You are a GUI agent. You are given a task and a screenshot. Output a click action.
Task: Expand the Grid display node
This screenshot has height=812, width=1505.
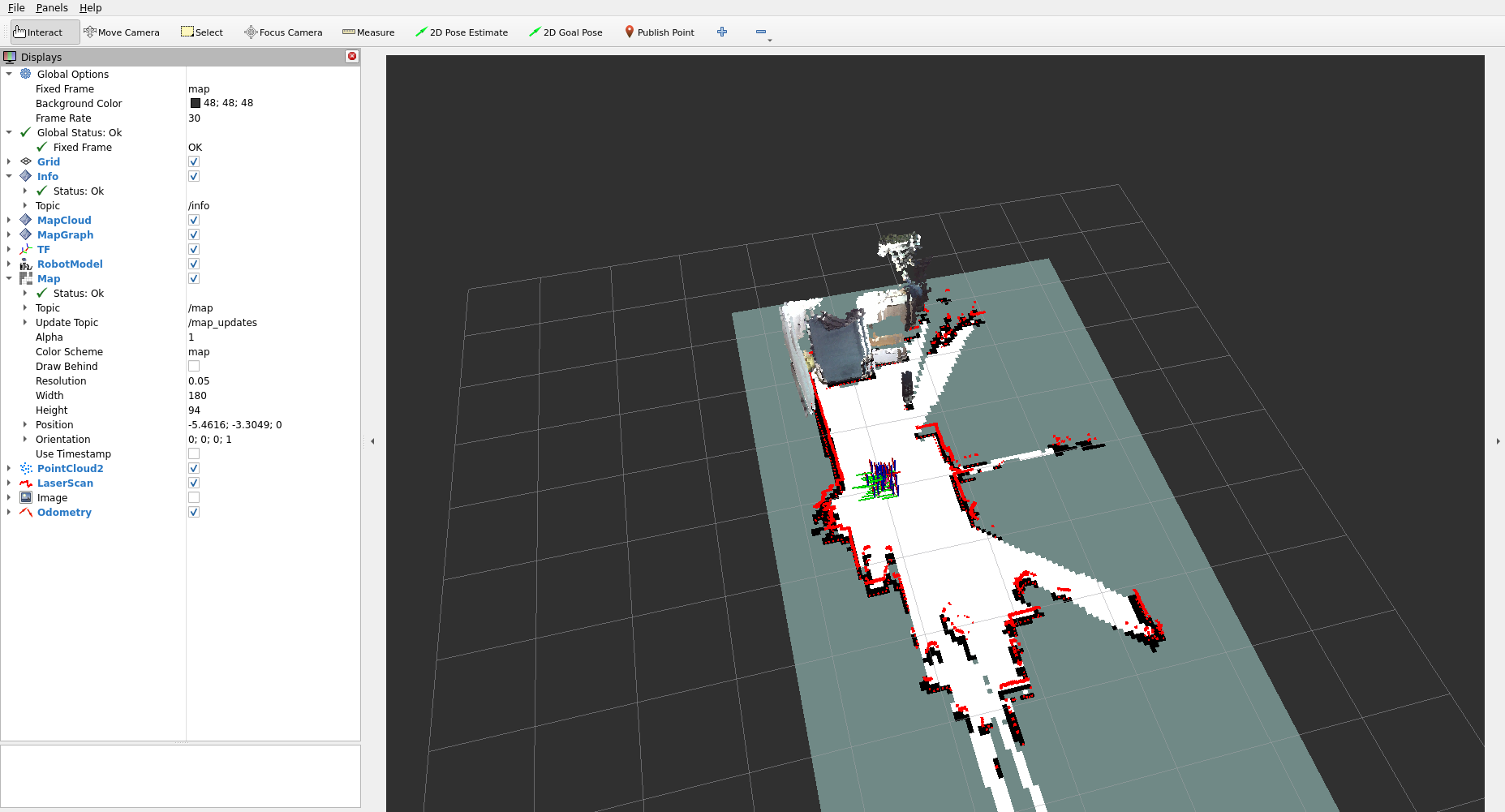click(x=9, y=161)
